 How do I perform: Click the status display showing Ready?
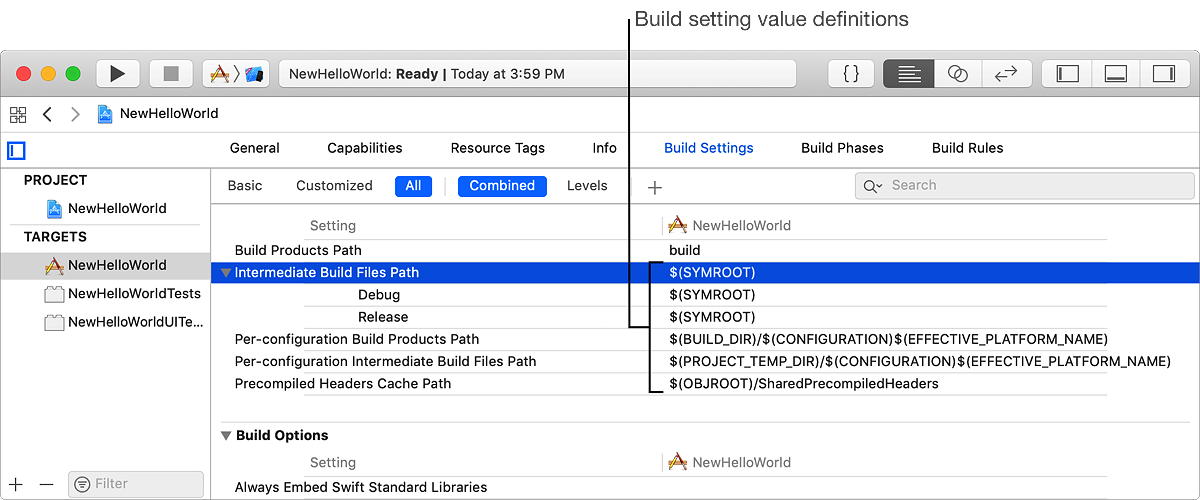click(x=537, y=74)
